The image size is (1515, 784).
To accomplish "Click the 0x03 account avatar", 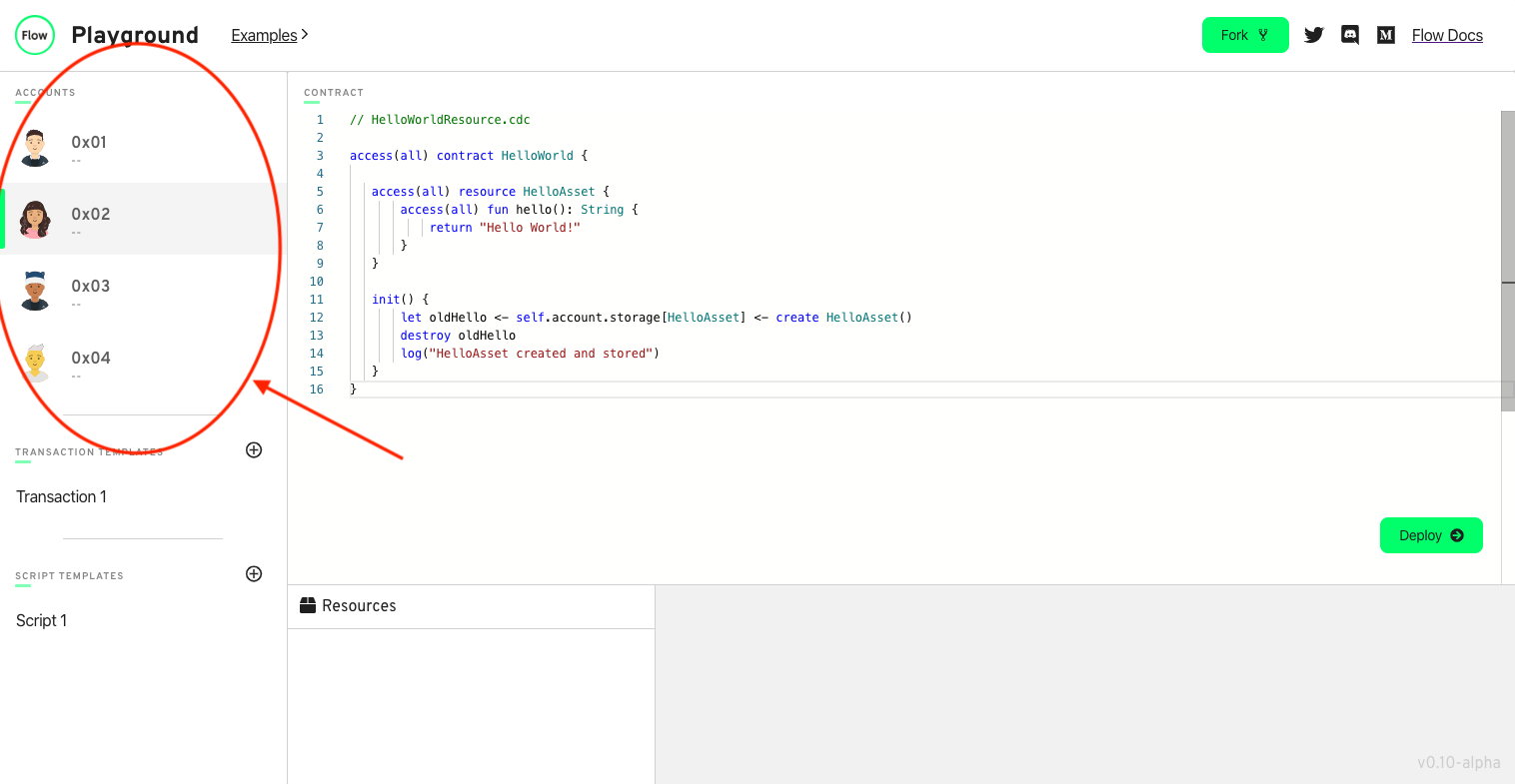I will click(x=35, y=291).
